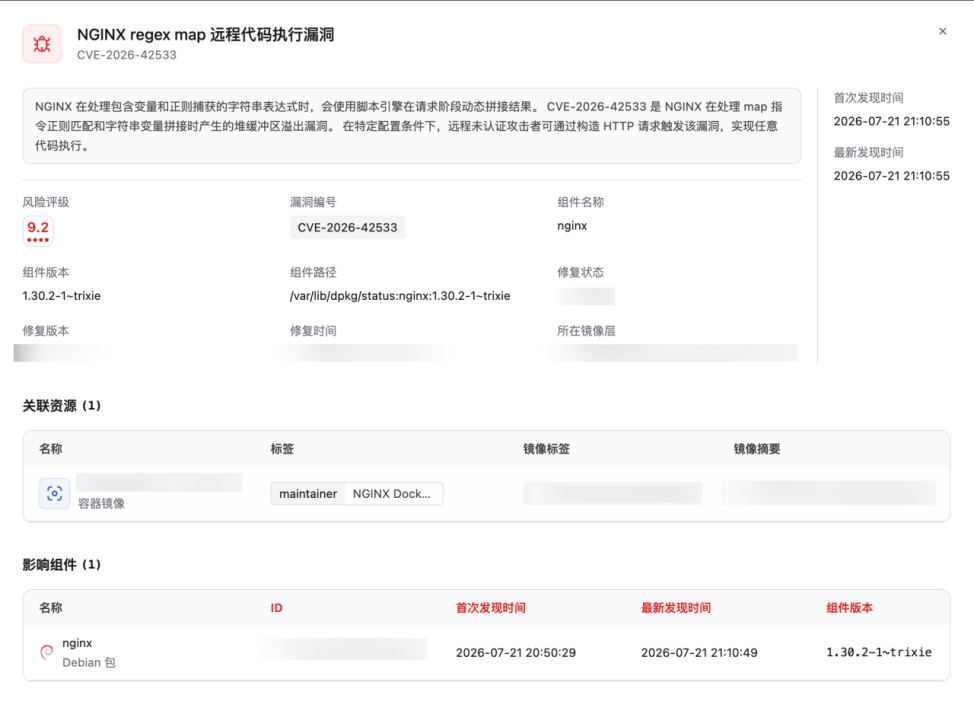The width and height of the screenshot is (974, 708).
Task: Click the 容器镜像 resource type text
Action: coord(101,504)
